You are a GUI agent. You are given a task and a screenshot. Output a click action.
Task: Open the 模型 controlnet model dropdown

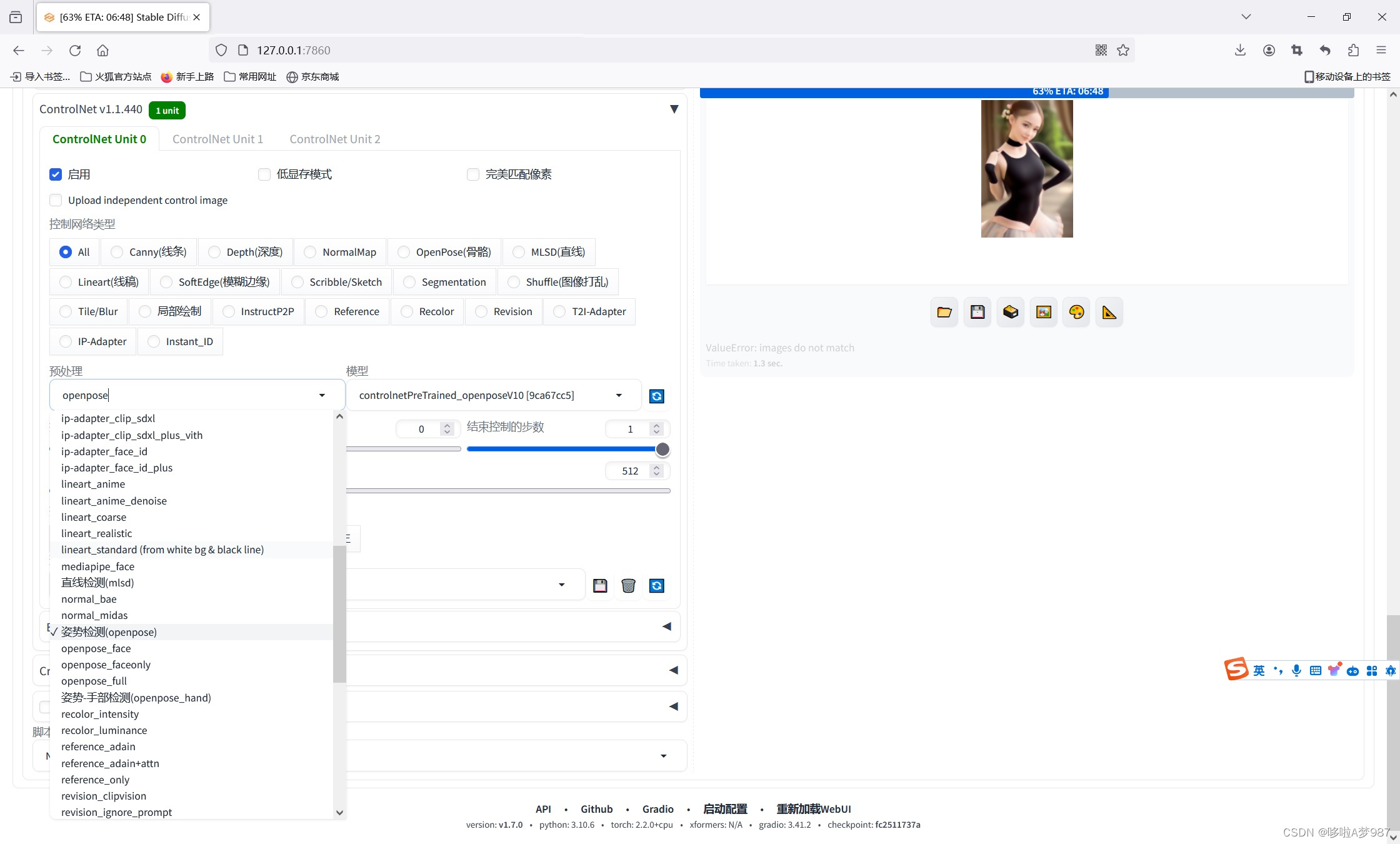coord(494,395)
